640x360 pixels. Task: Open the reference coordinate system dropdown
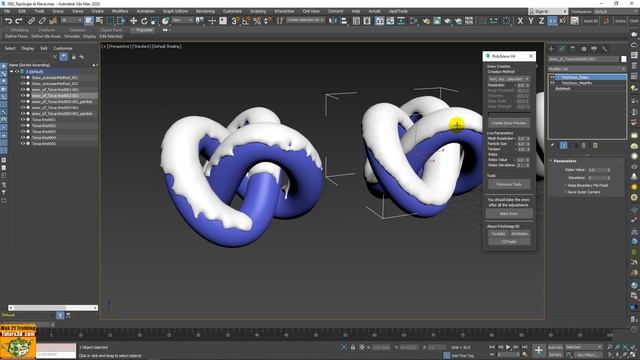182,20
